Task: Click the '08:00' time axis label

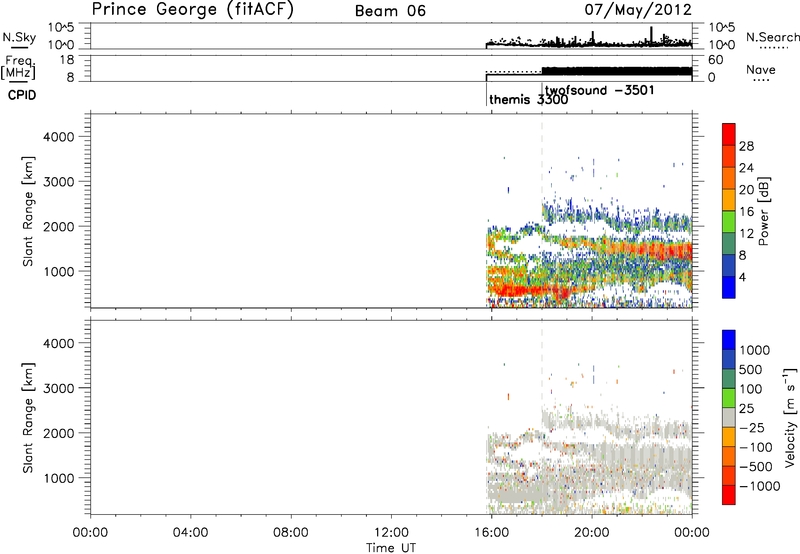Action: tap(291, 533)
